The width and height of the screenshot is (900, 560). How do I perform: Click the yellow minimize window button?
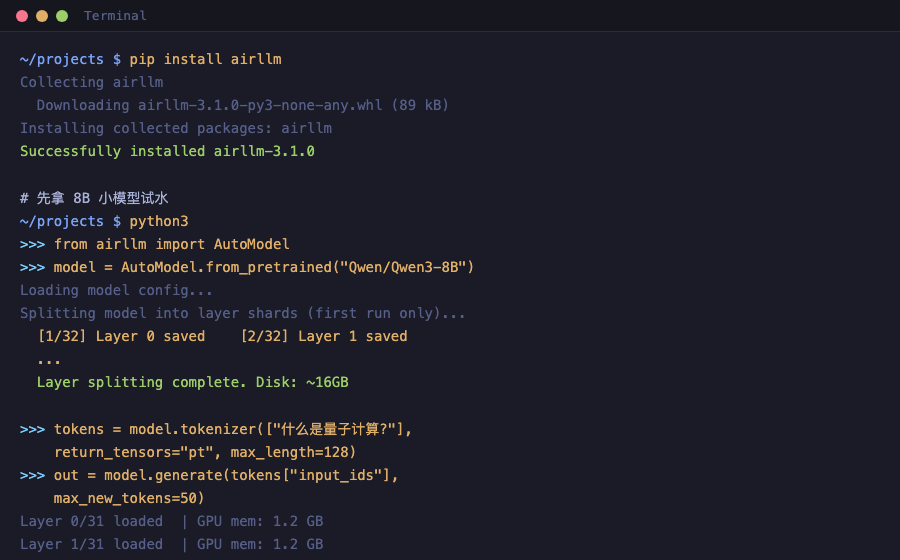click(x=42, y=16)
